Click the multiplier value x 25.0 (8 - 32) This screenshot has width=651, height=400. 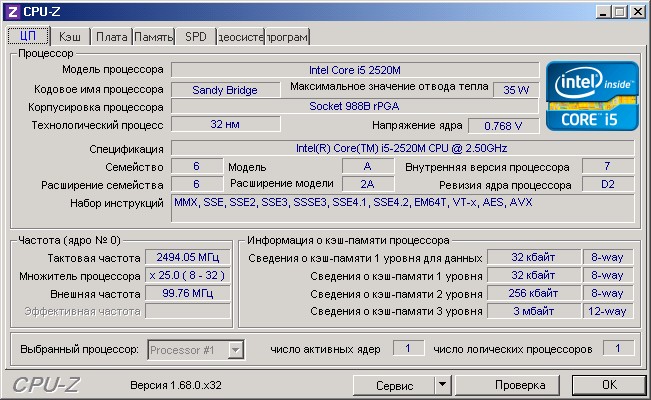(188, 275)
